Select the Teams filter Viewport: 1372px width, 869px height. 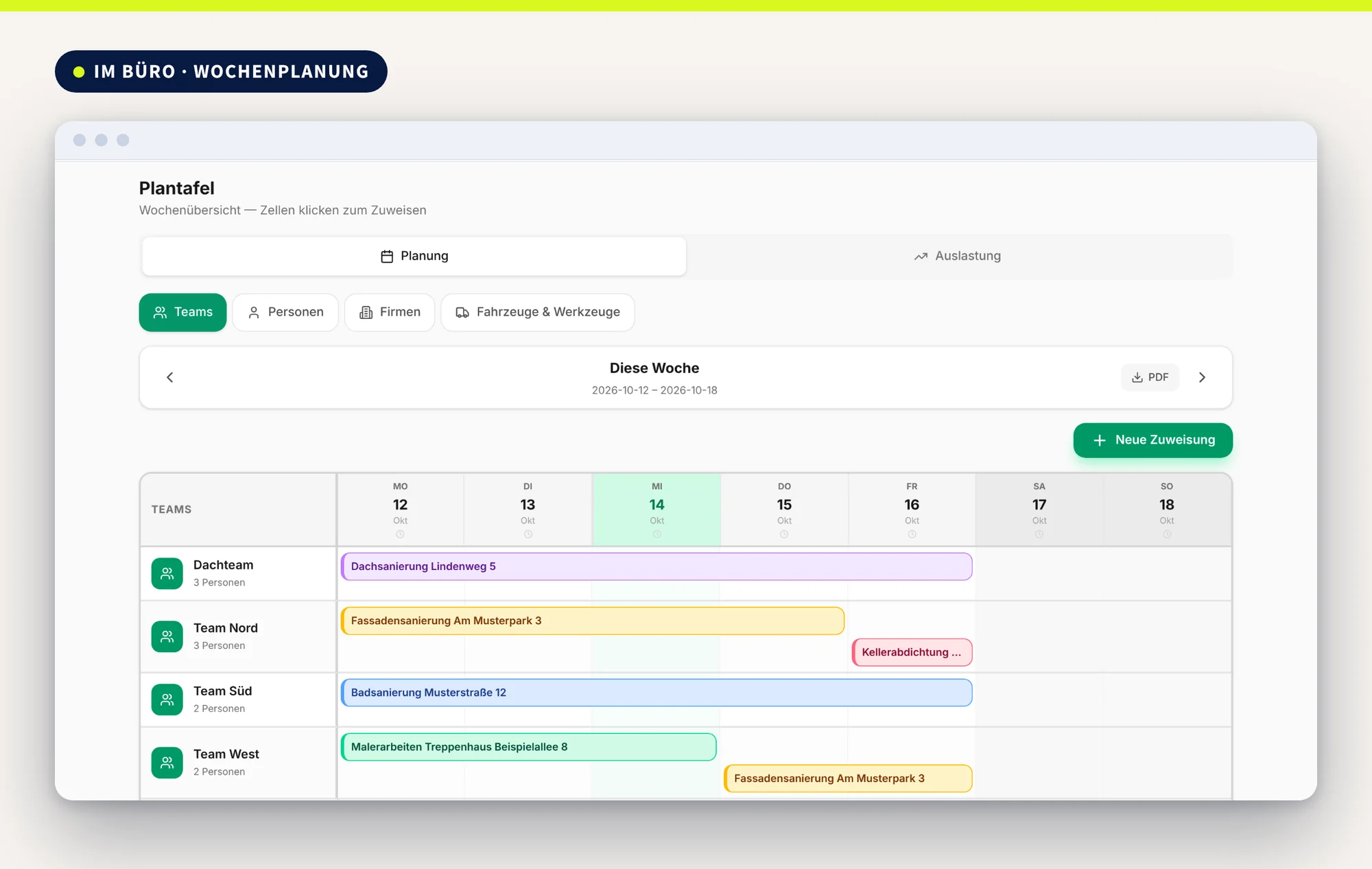[x=182, y=312]
